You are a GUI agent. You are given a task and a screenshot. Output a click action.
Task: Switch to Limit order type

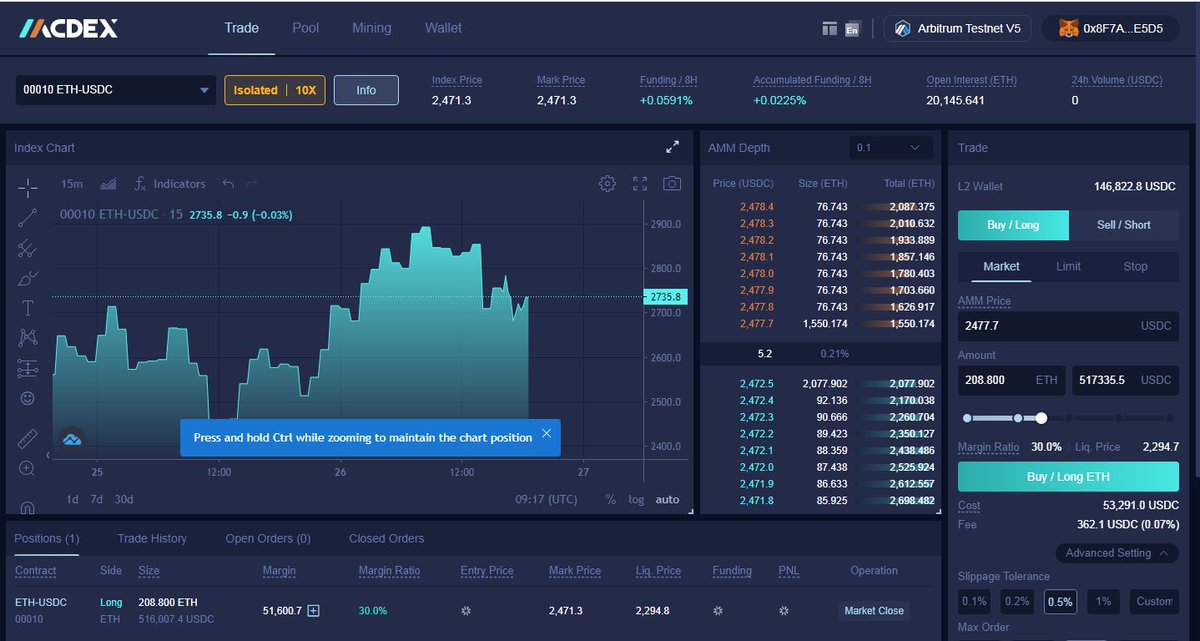(x=1068, y=266)
